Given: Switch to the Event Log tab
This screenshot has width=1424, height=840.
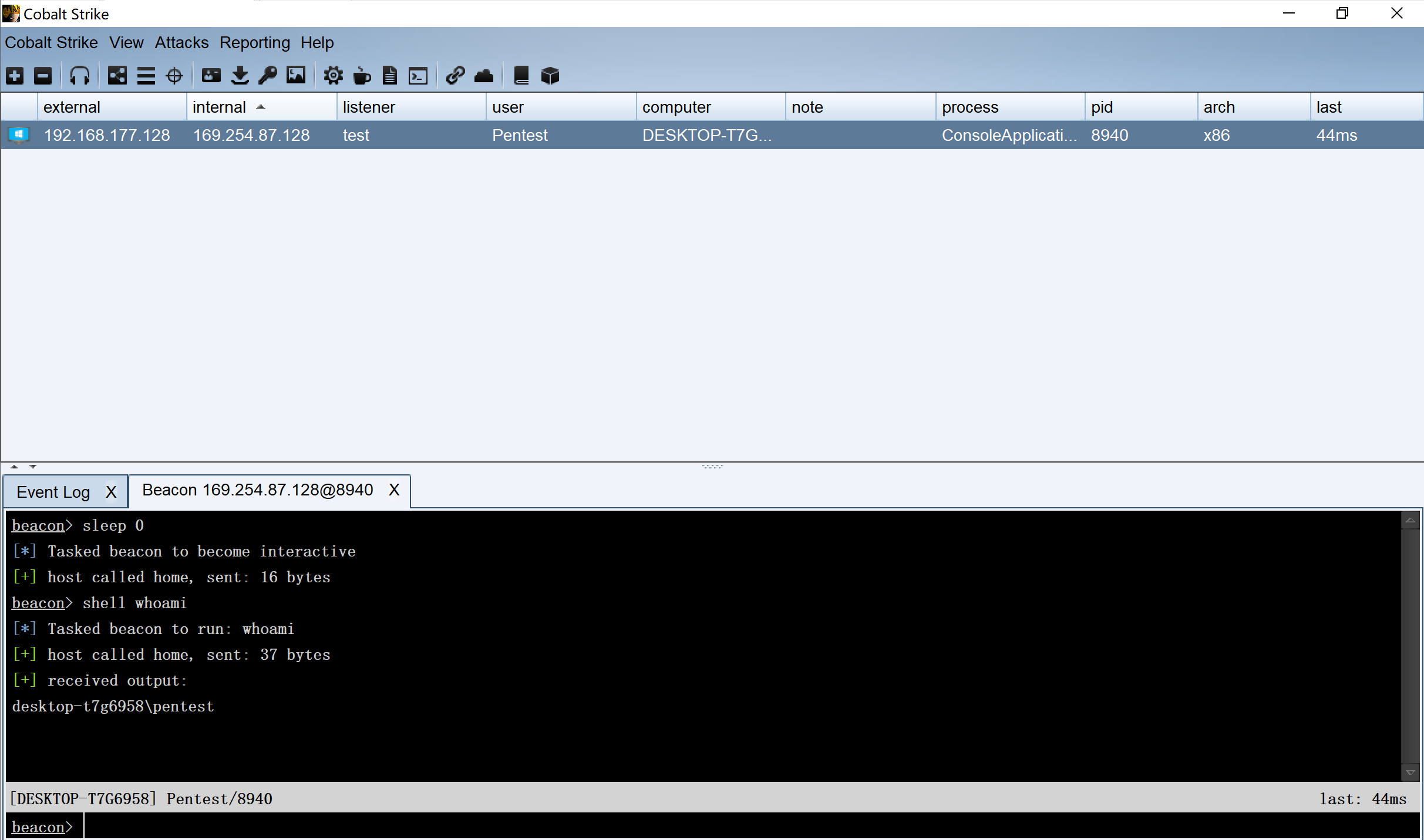Looking at the screenshot, I should click(53, 492).
